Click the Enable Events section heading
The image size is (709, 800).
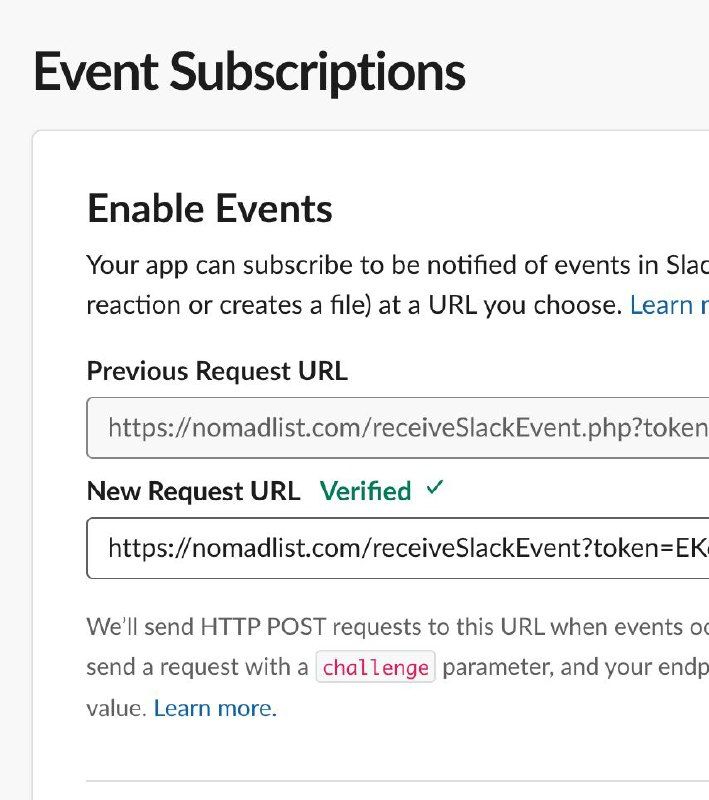(210, 209)
